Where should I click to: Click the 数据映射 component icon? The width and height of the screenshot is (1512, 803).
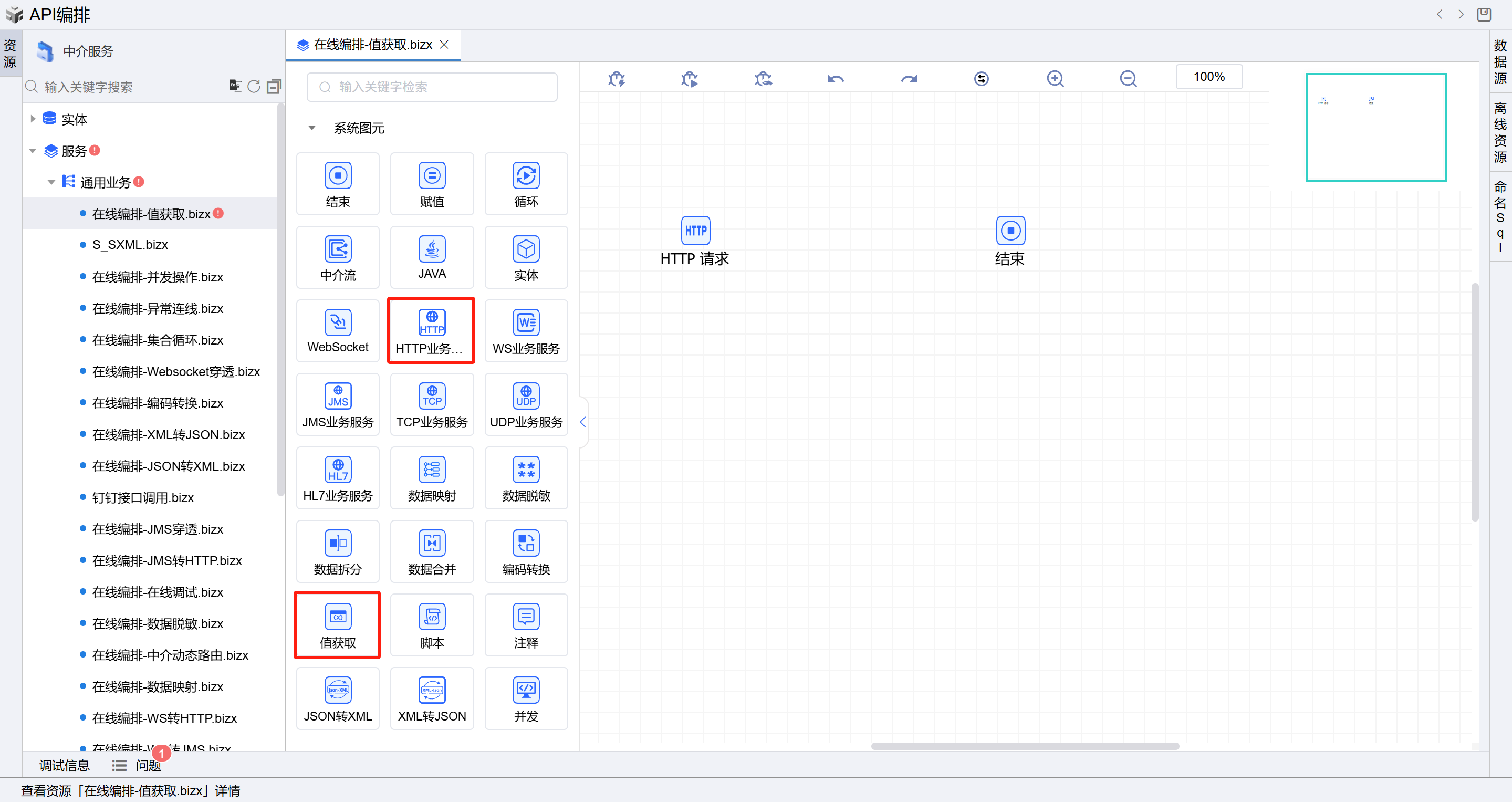431,471
